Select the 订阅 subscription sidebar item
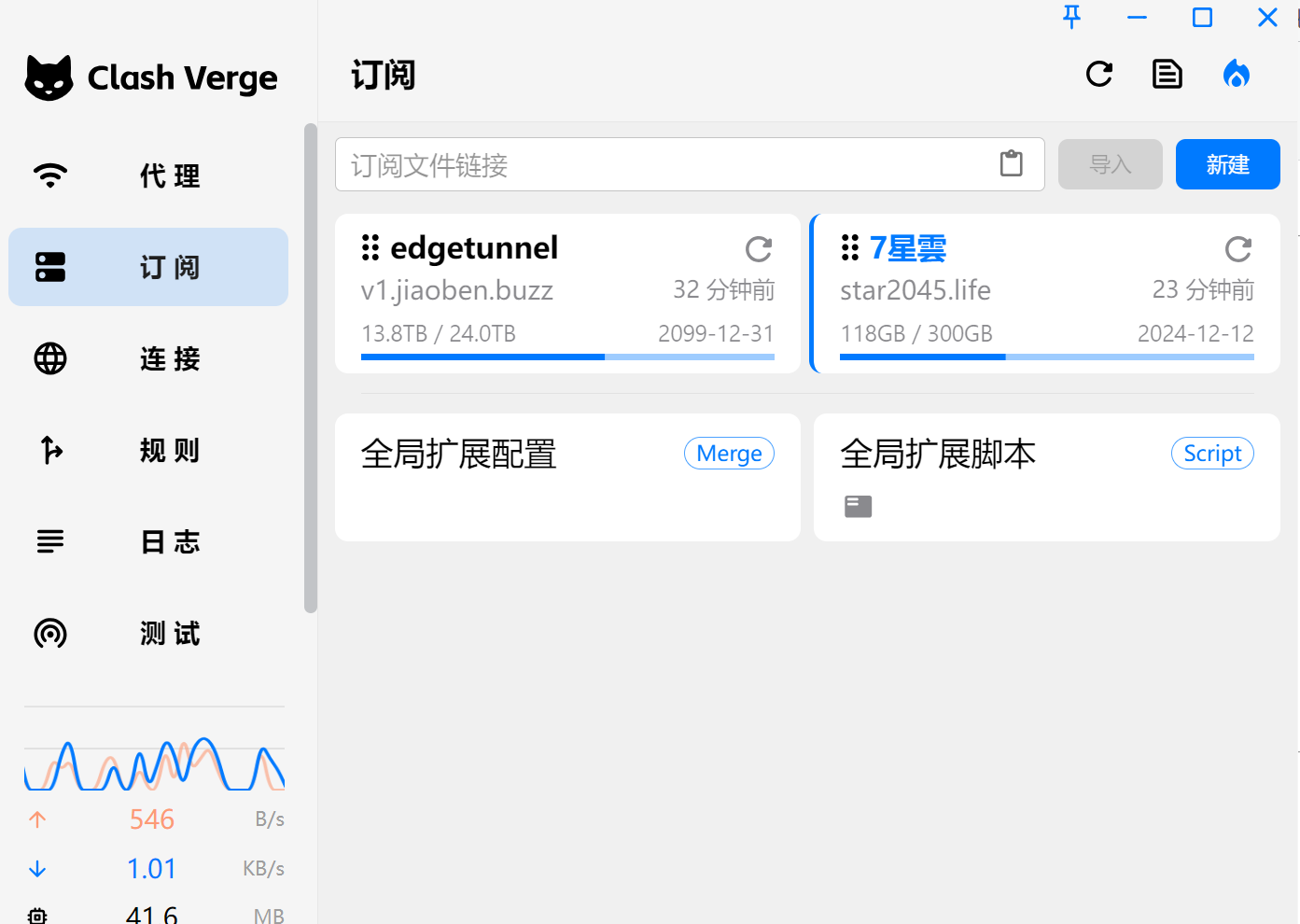 click(x=148, y=267)
